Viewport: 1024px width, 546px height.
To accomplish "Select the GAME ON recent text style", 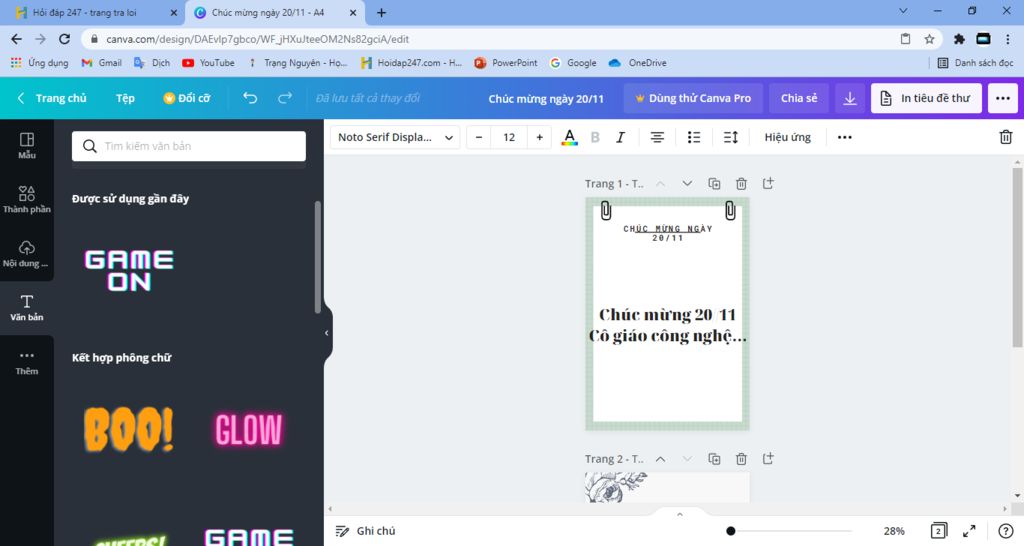I will (129, 270).
